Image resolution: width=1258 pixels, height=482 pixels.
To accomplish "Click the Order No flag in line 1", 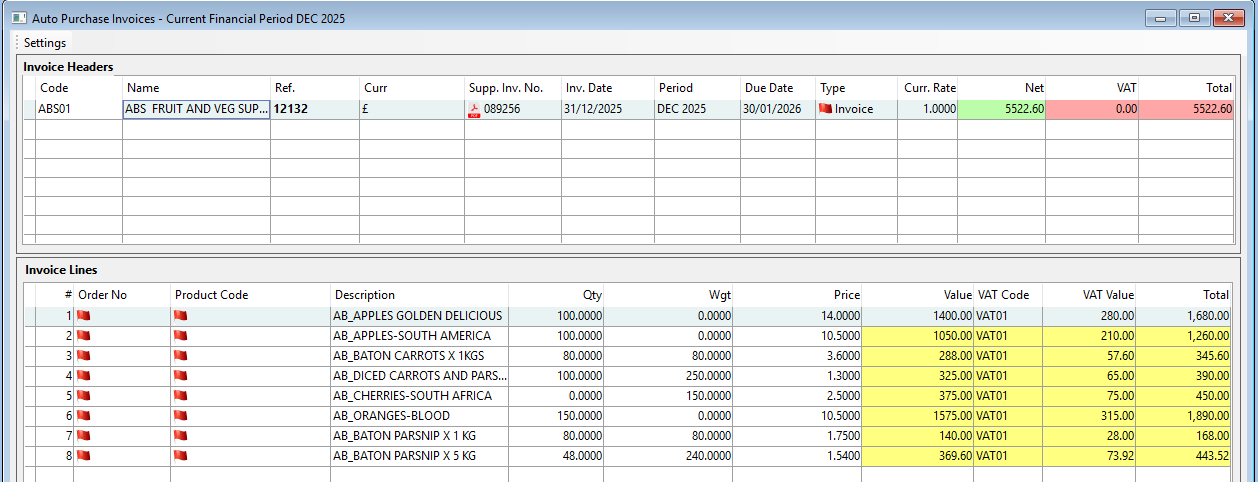I will point(84,316).
